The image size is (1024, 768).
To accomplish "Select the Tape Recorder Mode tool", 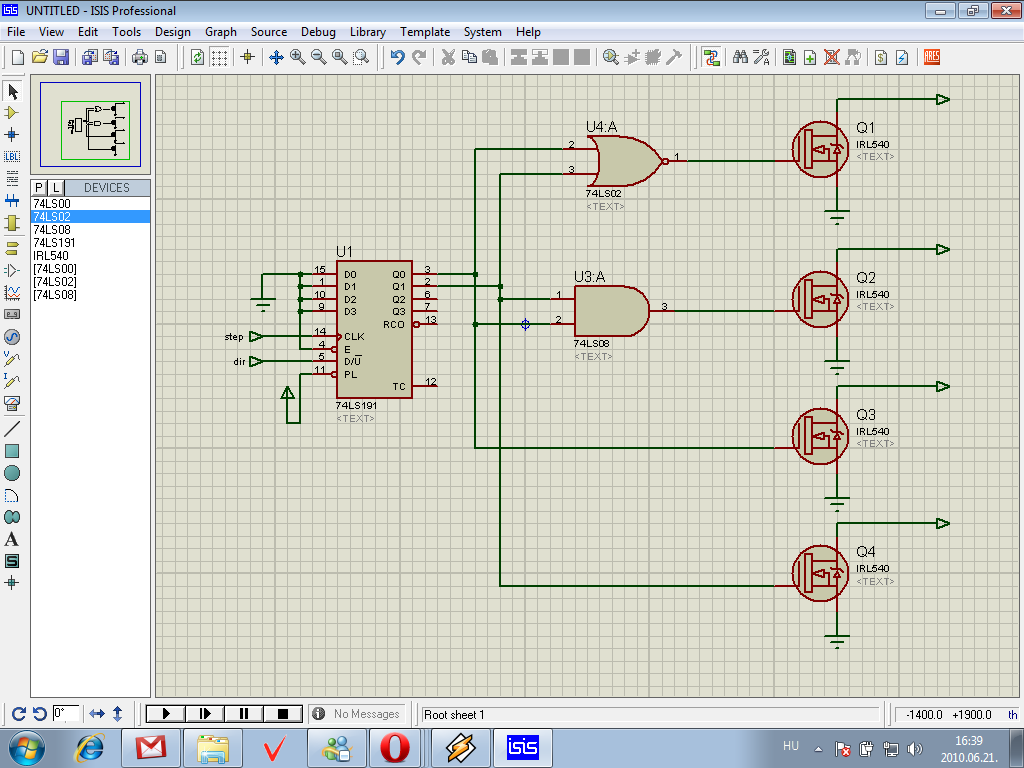I will click(12, 314).
